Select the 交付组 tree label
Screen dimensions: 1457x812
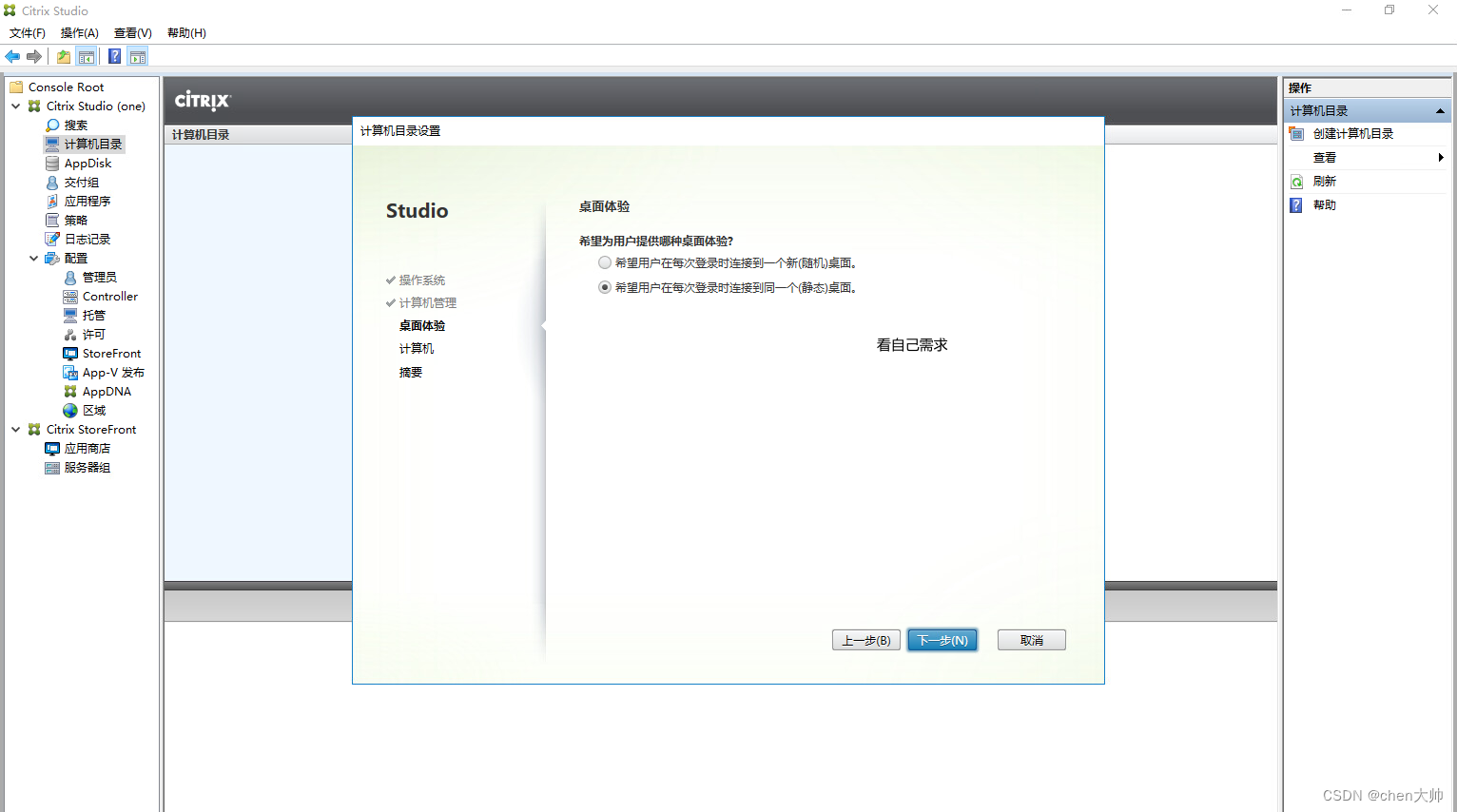tap(82, 182)
